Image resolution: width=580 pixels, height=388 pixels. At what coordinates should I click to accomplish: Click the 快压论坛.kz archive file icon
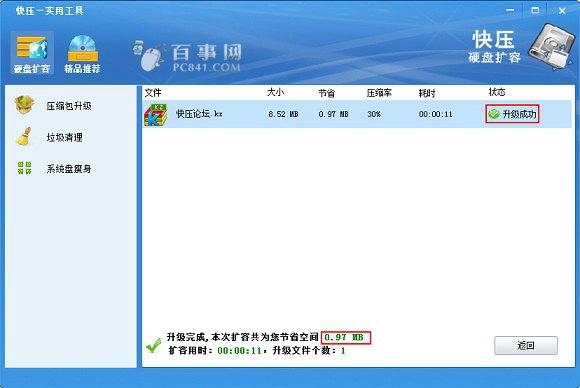pyautogui.click(x=156, y=115)
